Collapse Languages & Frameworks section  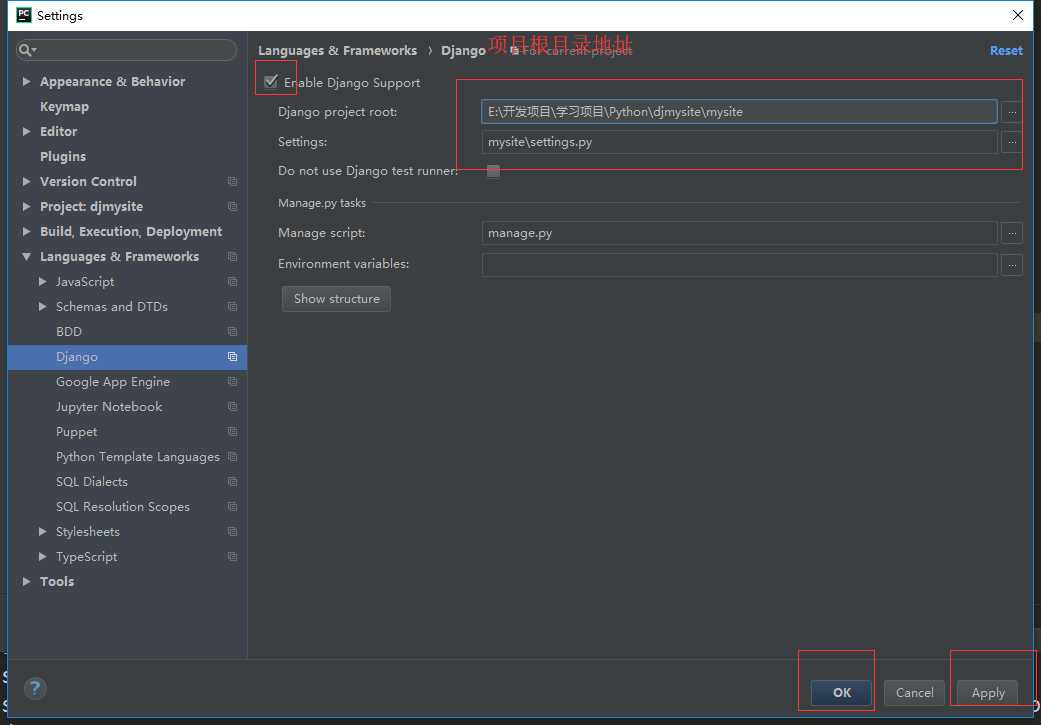27,257
